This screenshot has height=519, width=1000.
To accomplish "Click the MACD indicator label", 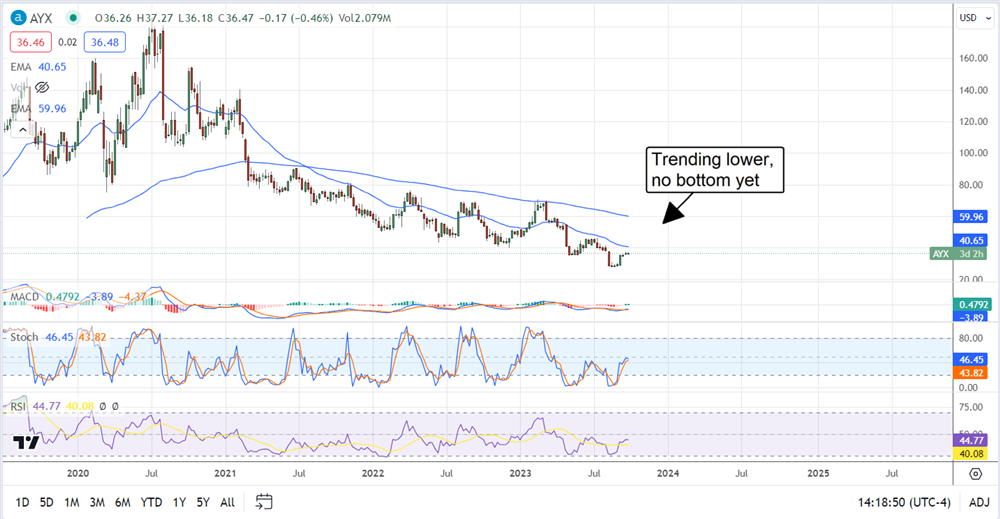I will click(25, 296).
